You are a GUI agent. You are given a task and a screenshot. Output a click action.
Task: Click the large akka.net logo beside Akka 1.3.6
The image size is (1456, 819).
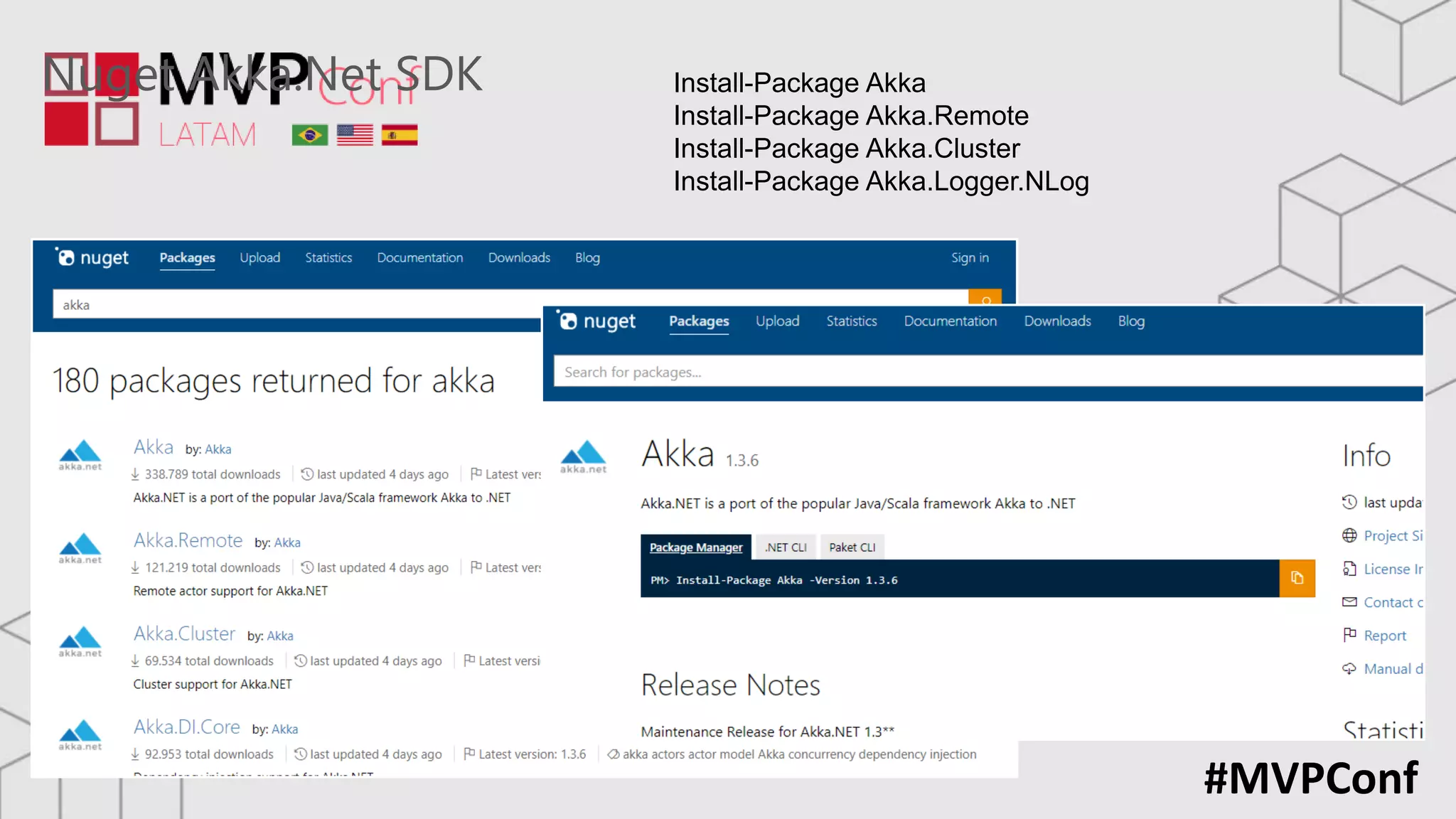583,456
